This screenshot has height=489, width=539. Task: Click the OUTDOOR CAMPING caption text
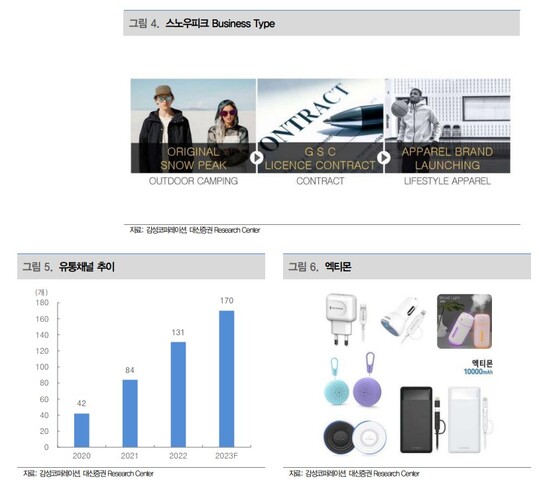coord(193,181)
